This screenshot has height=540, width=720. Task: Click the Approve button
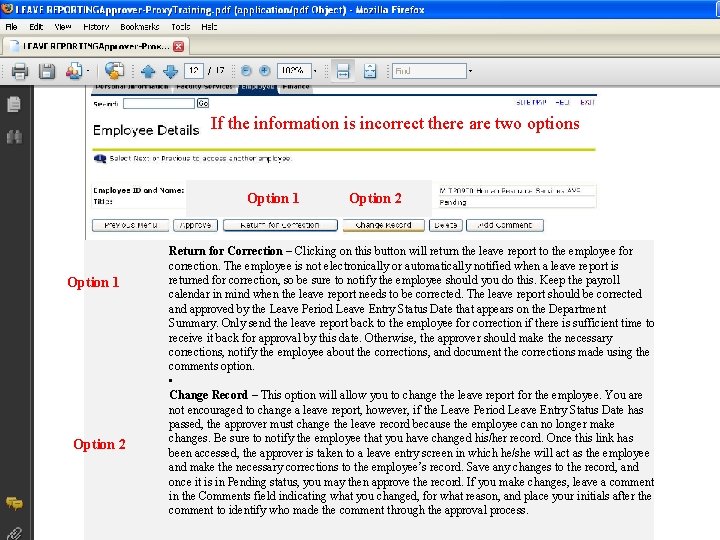[x=195, y=225]
